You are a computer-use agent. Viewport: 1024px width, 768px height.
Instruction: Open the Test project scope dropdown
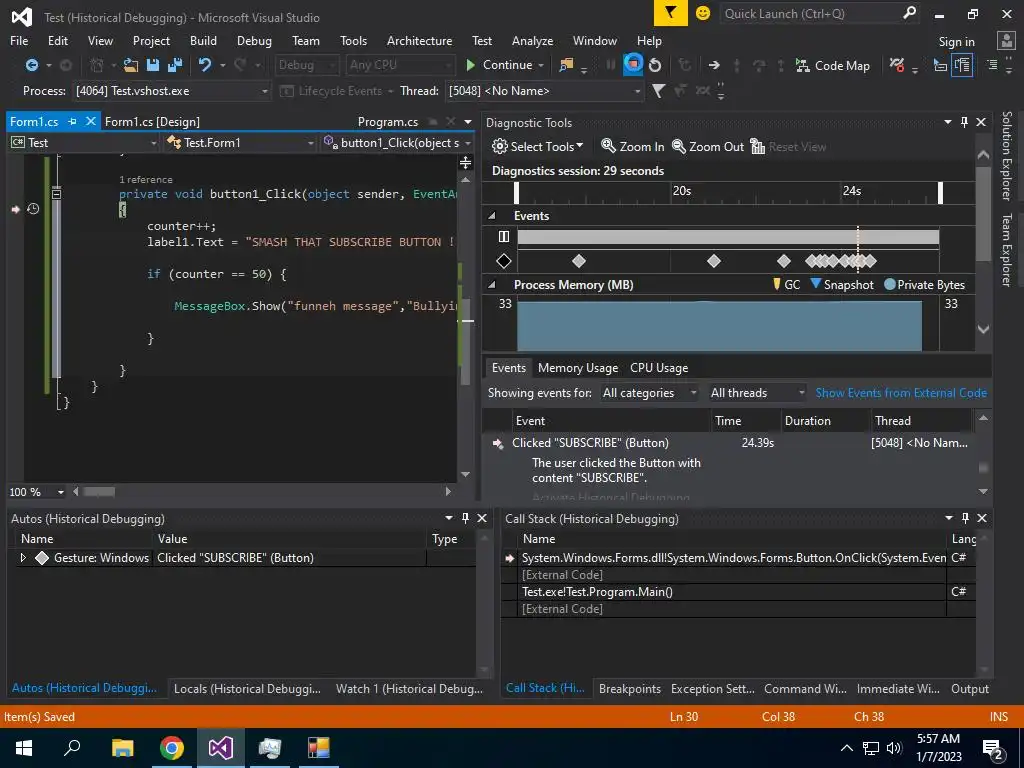84,142
